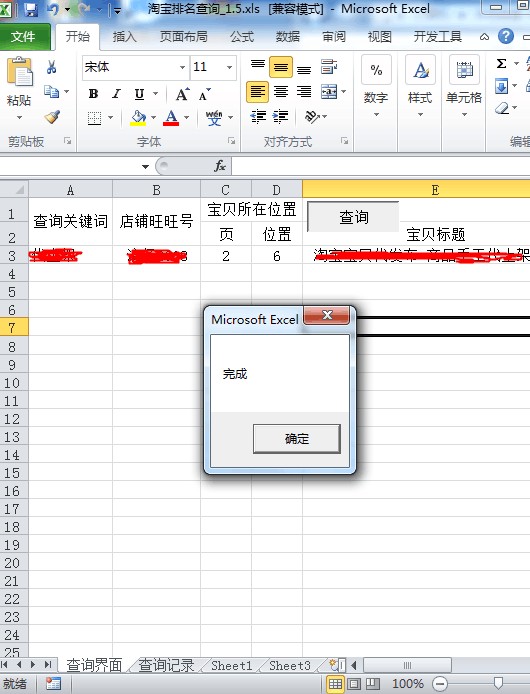Click the Fill Color paint bucket
The height and width of the screenshot is (694, 530).
coord(138,118)
